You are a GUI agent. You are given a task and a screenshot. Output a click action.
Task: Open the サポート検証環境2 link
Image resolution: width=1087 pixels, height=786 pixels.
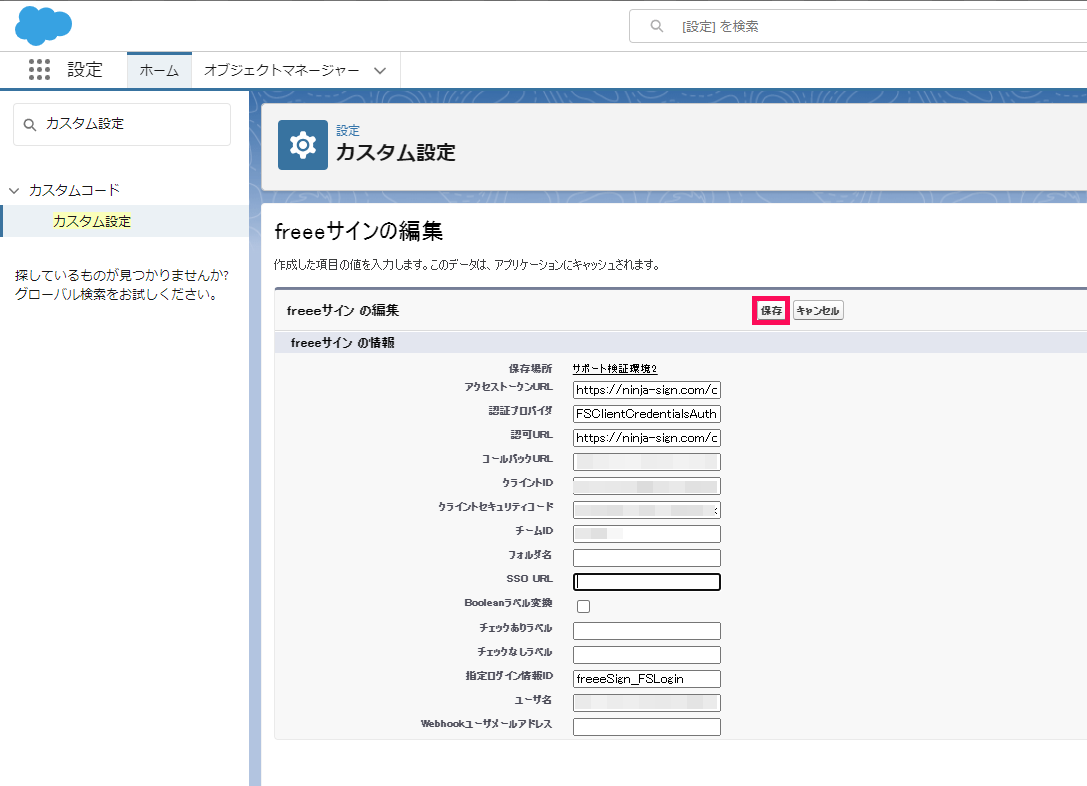[614, 369]
